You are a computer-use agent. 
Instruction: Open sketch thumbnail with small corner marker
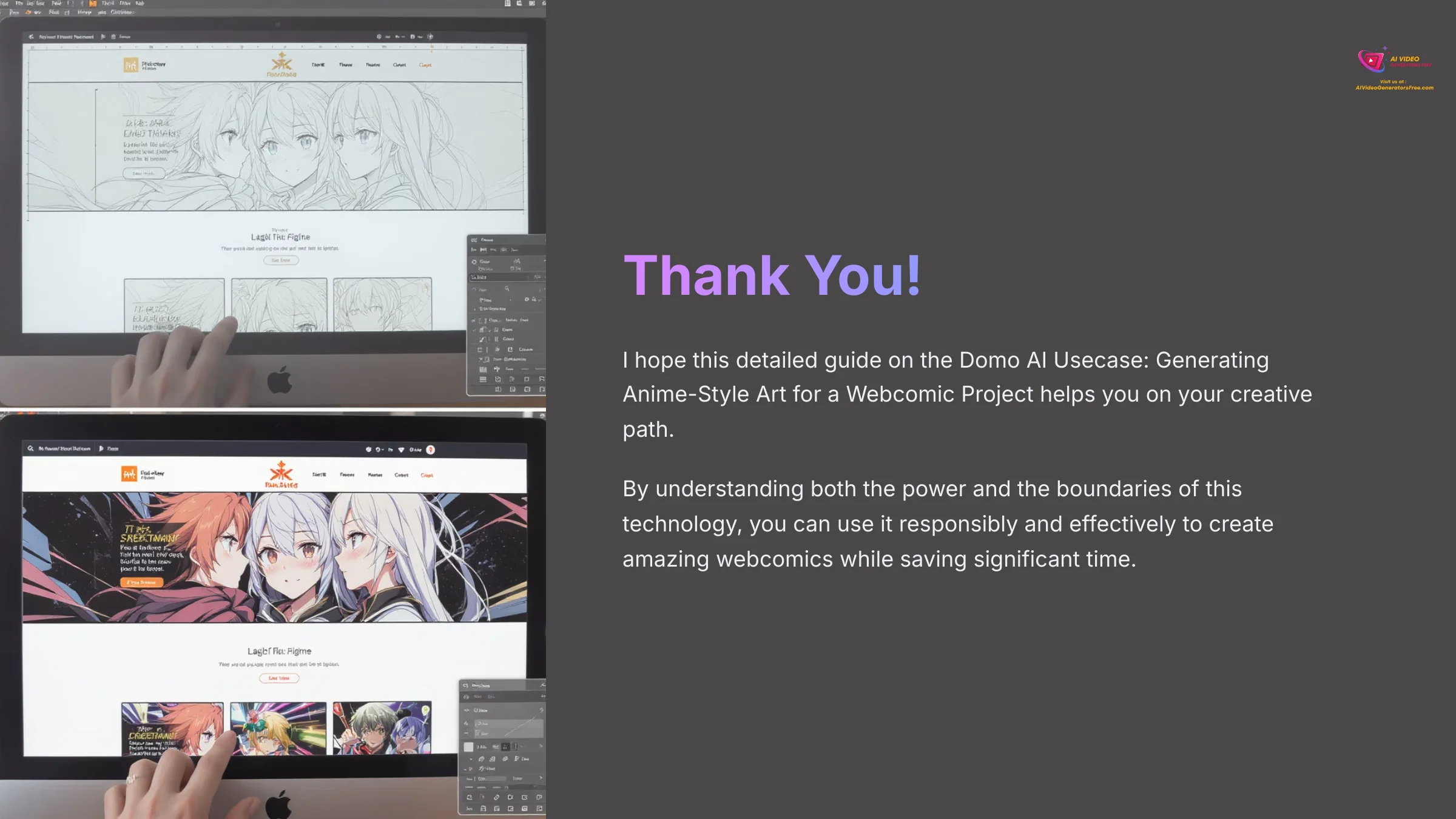coord(383,304)
